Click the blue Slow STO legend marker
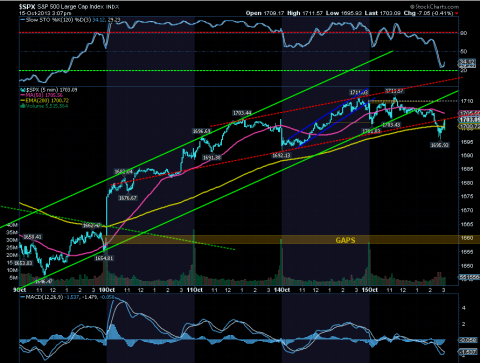 point(22,20)
